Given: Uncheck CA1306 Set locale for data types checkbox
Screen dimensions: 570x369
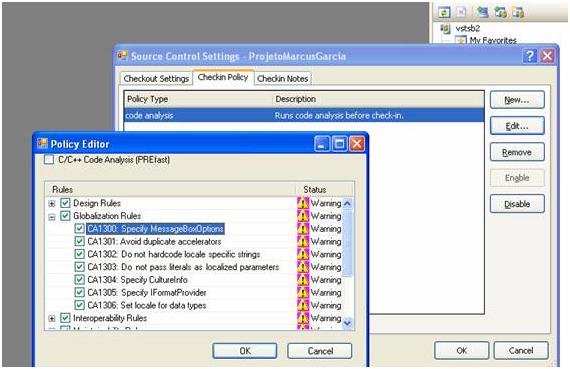Looking at the screenshot, I should [79, 305].
